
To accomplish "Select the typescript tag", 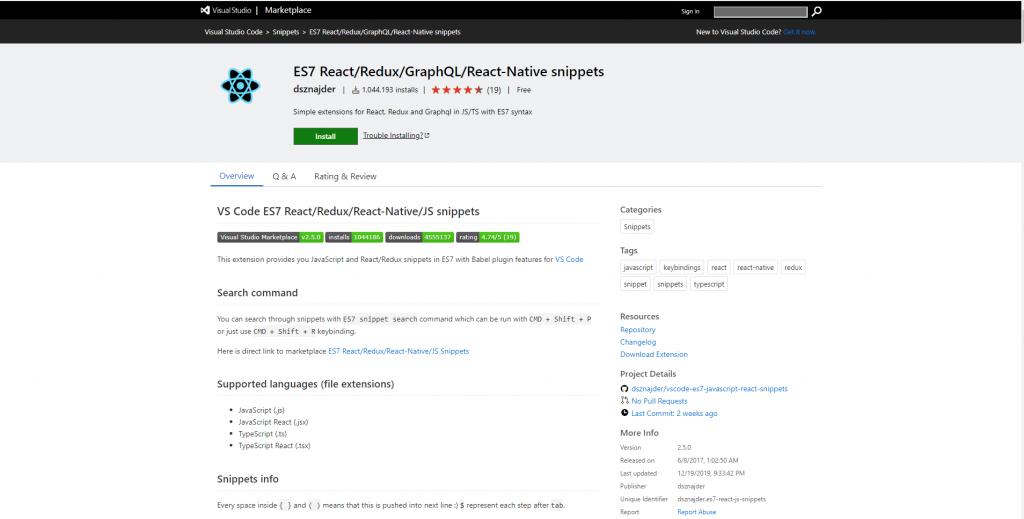I will (709, 284).
